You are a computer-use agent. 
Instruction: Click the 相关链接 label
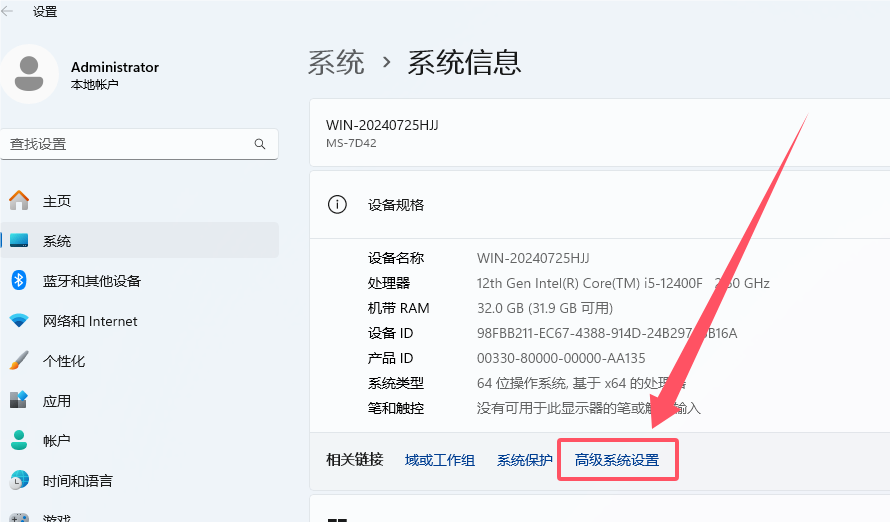(x=355, y=460)
